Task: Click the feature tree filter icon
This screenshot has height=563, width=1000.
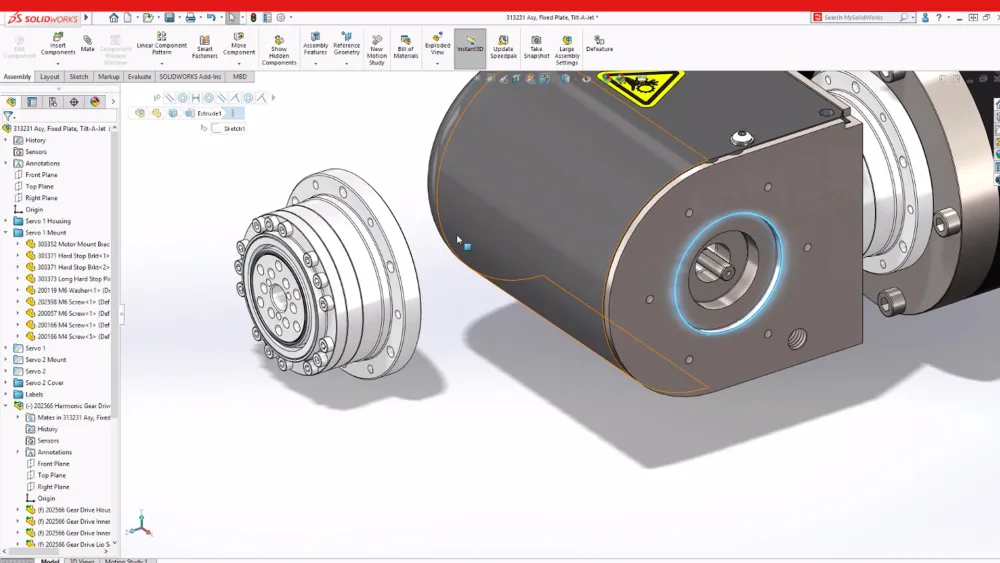Action: click(8, 116)
